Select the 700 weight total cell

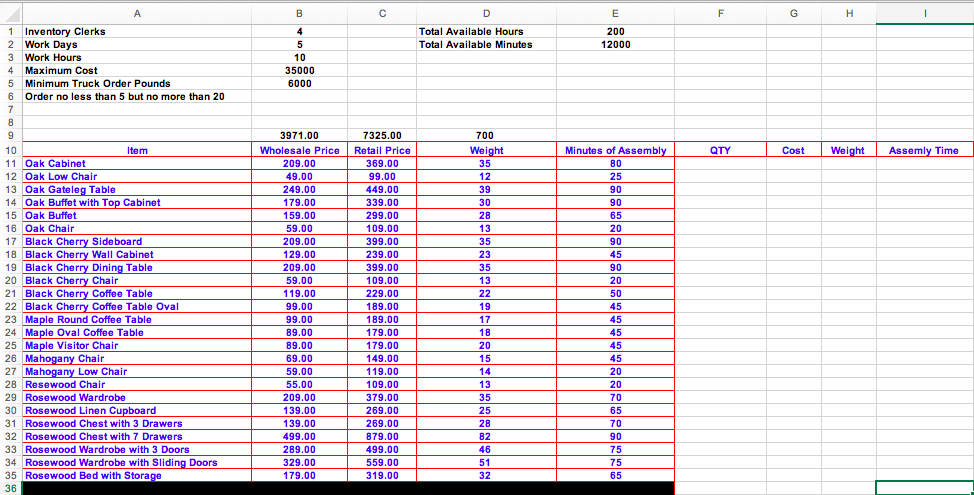click(487, 135)
